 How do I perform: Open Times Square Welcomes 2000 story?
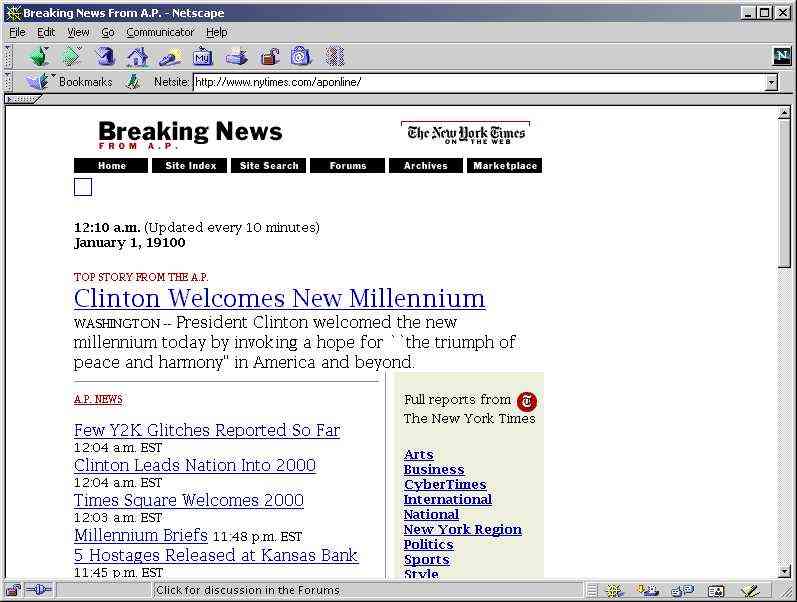[x=189, y=500]
